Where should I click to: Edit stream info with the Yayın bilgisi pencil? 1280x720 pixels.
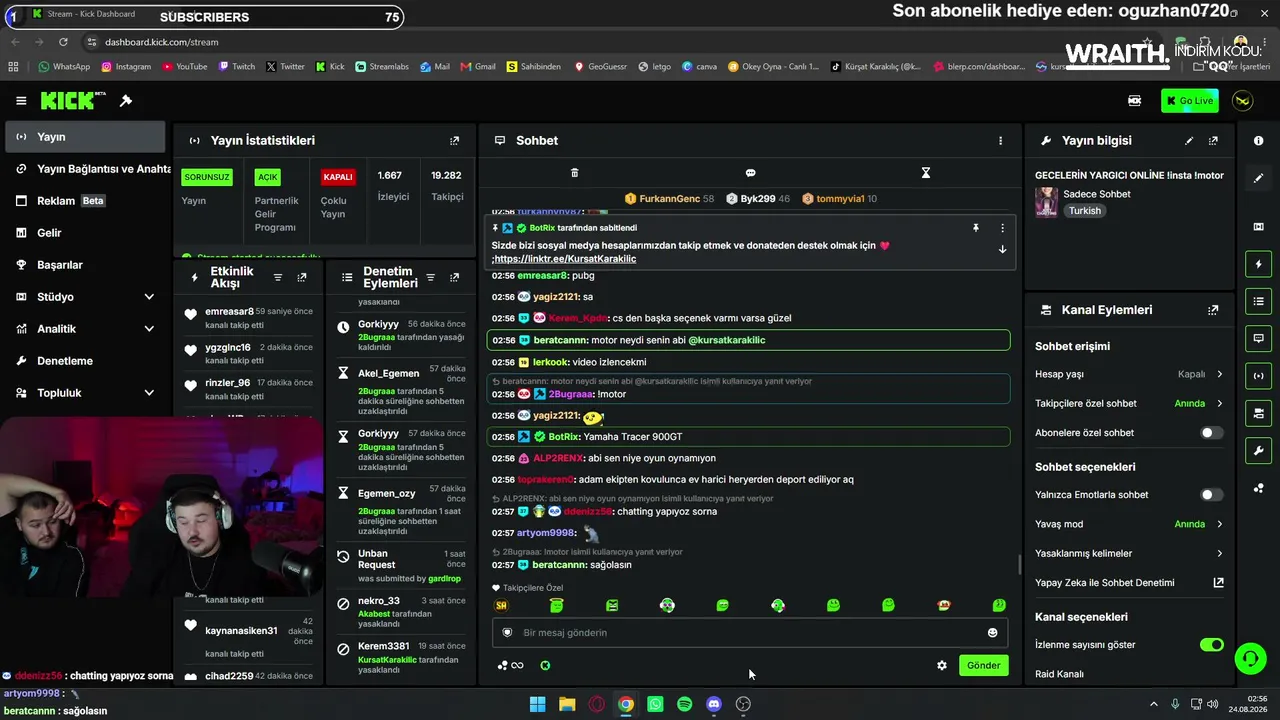[x=1189, y=141]
